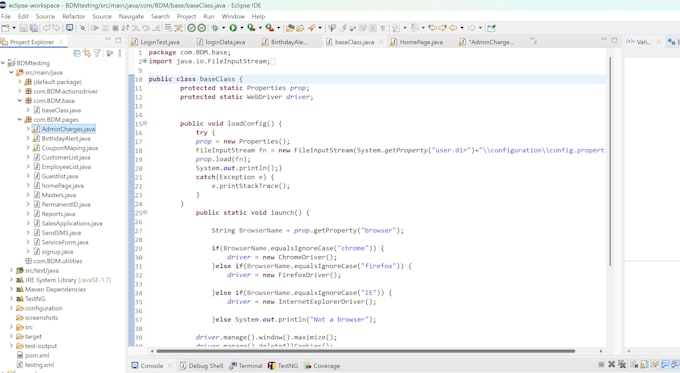The height and width of the screenshot is (373, 680).
Task: Minimize the Project Explorer panel
Action: 108,40
